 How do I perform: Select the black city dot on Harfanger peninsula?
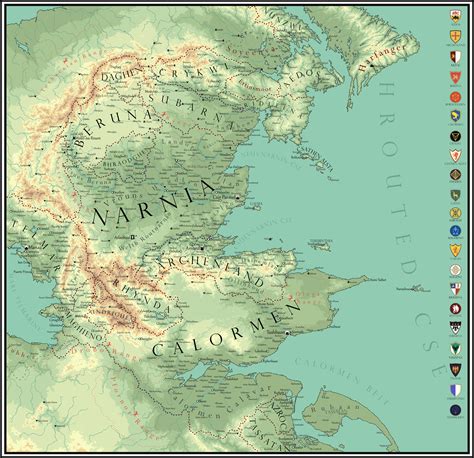[371, 66]
